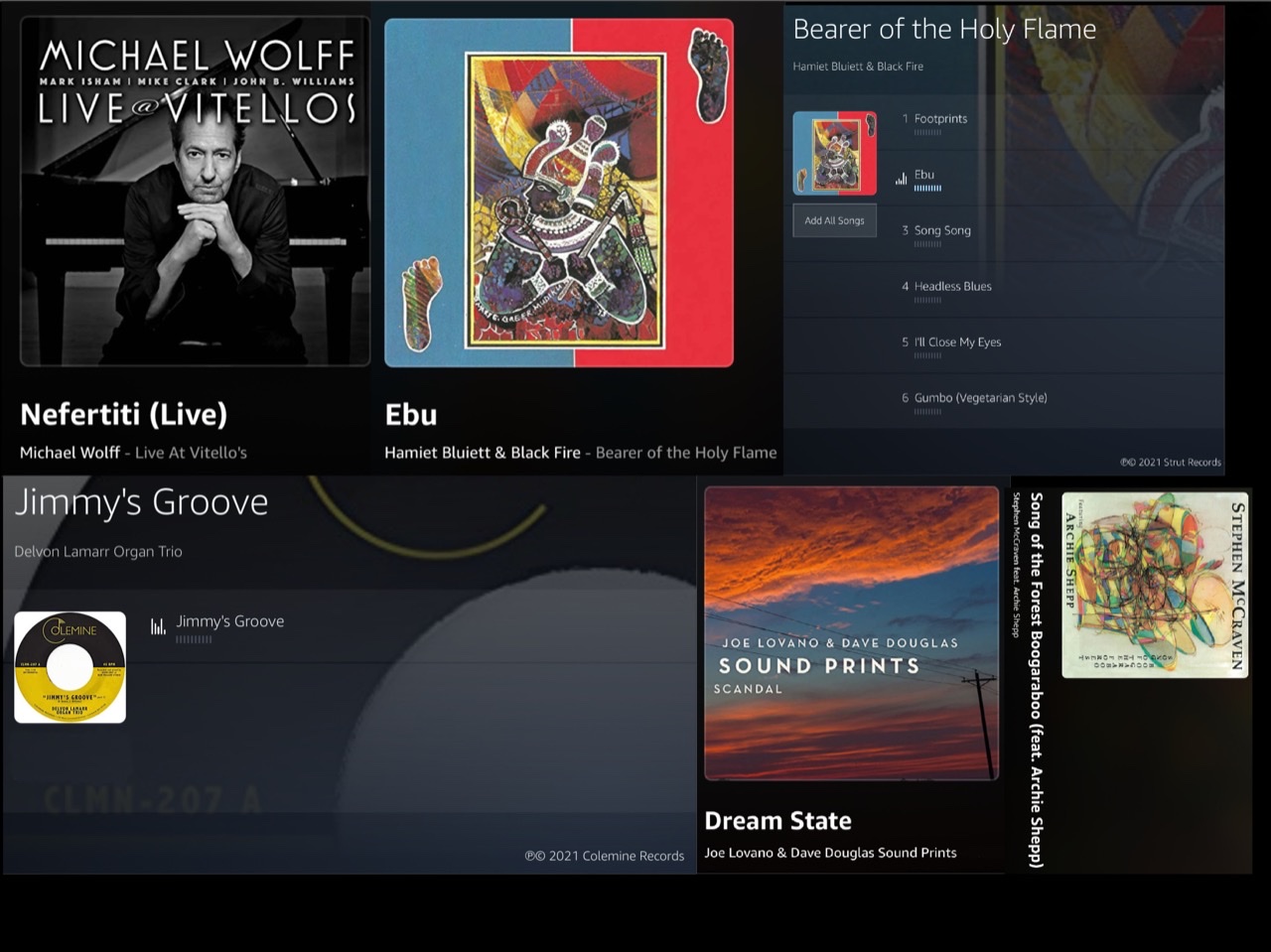Select the Colemine Jimmy's Groove vinyl thumbnail
The image size is (1271, 952).
[70, 667]
